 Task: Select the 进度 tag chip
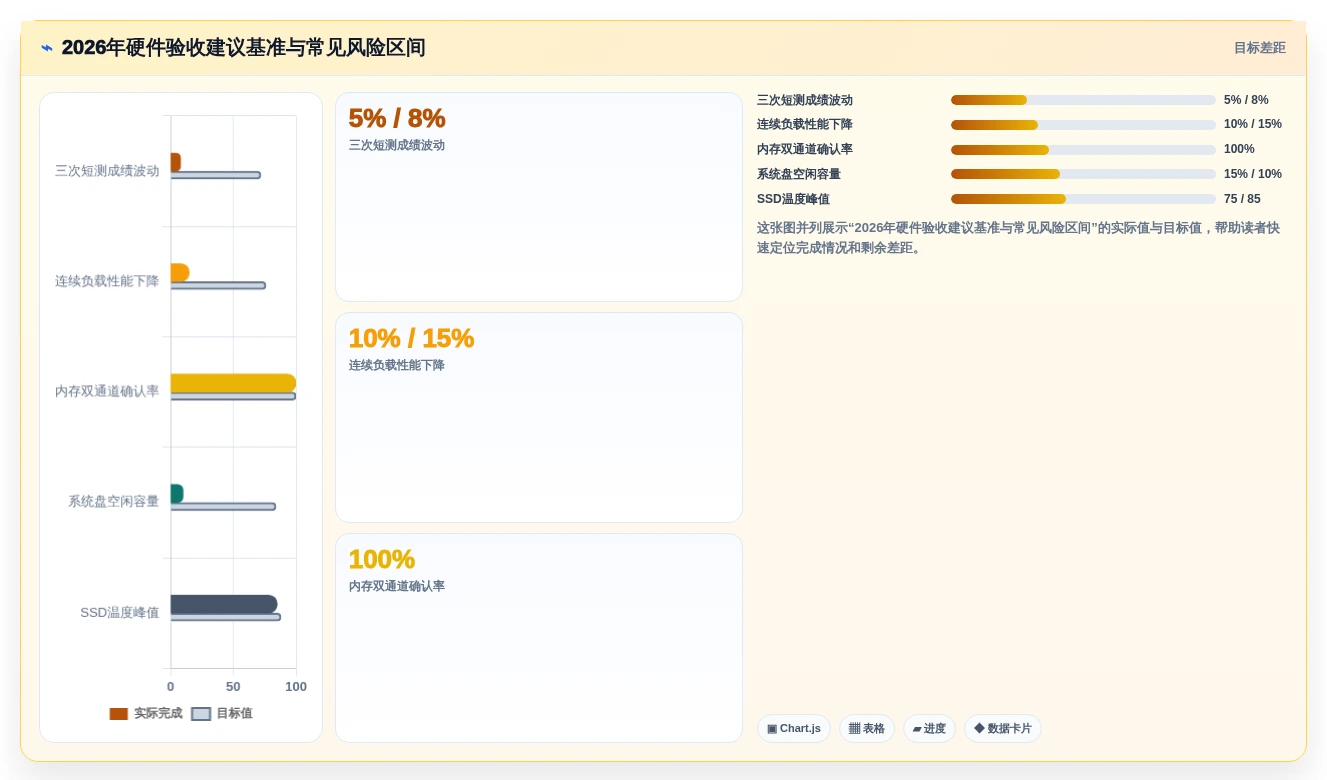click(x=929, y=729)
